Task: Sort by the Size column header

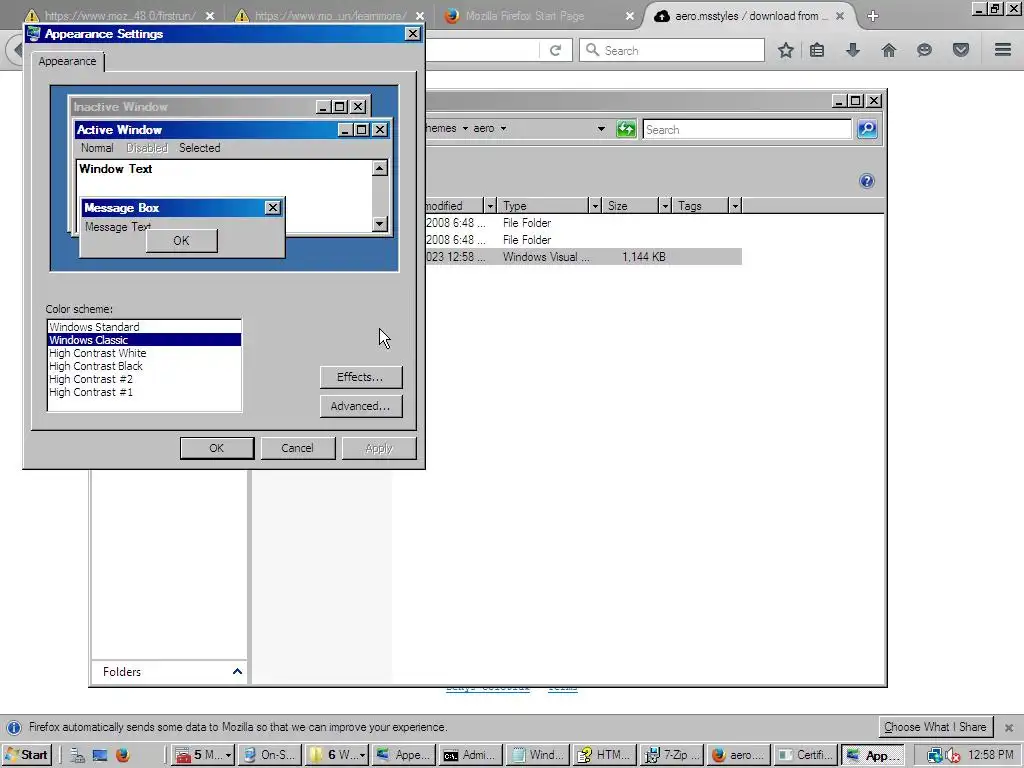Action: tap(630, 206)
